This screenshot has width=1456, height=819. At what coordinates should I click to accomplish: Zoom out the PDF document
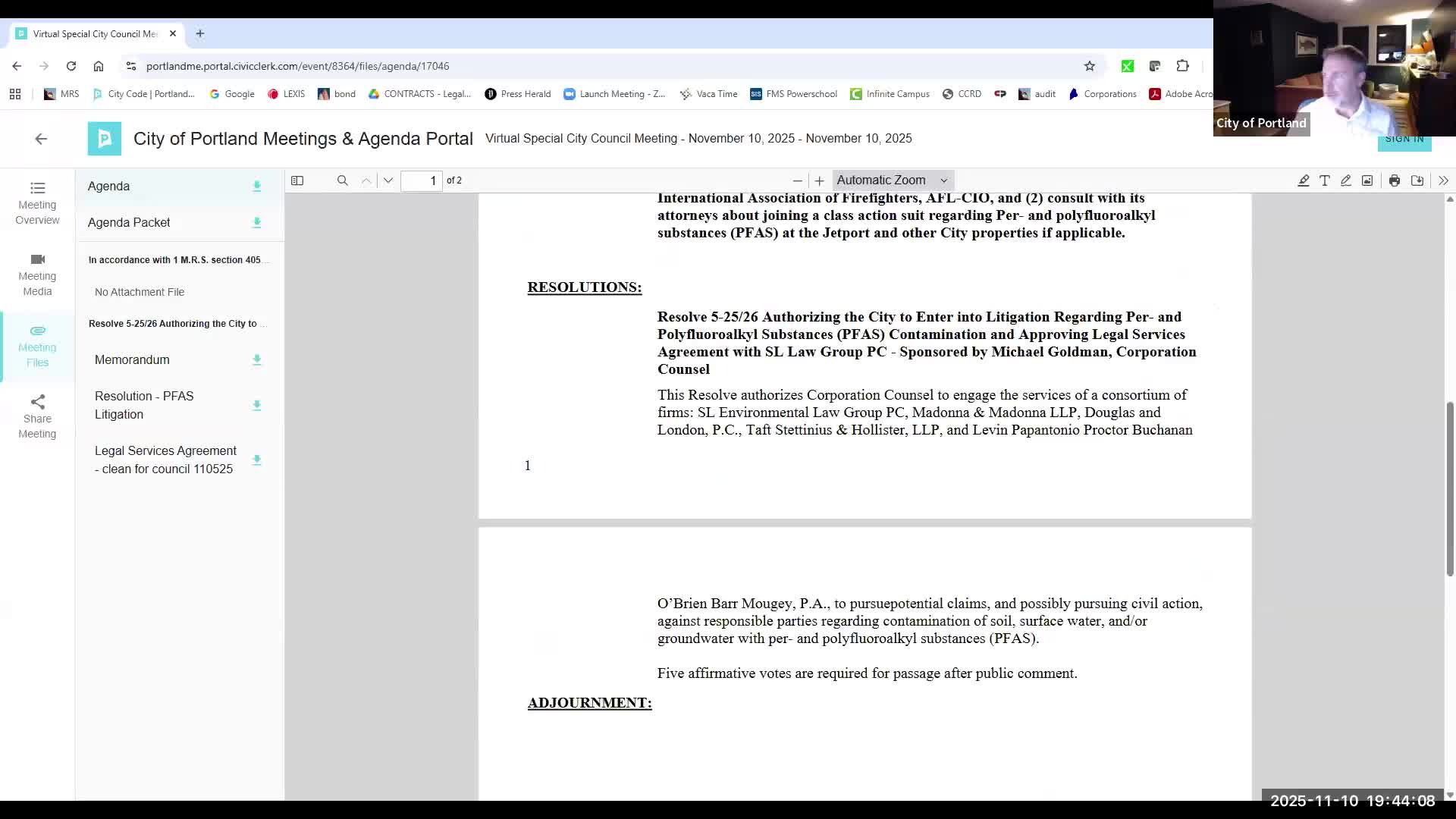click(x=797, y=180)
